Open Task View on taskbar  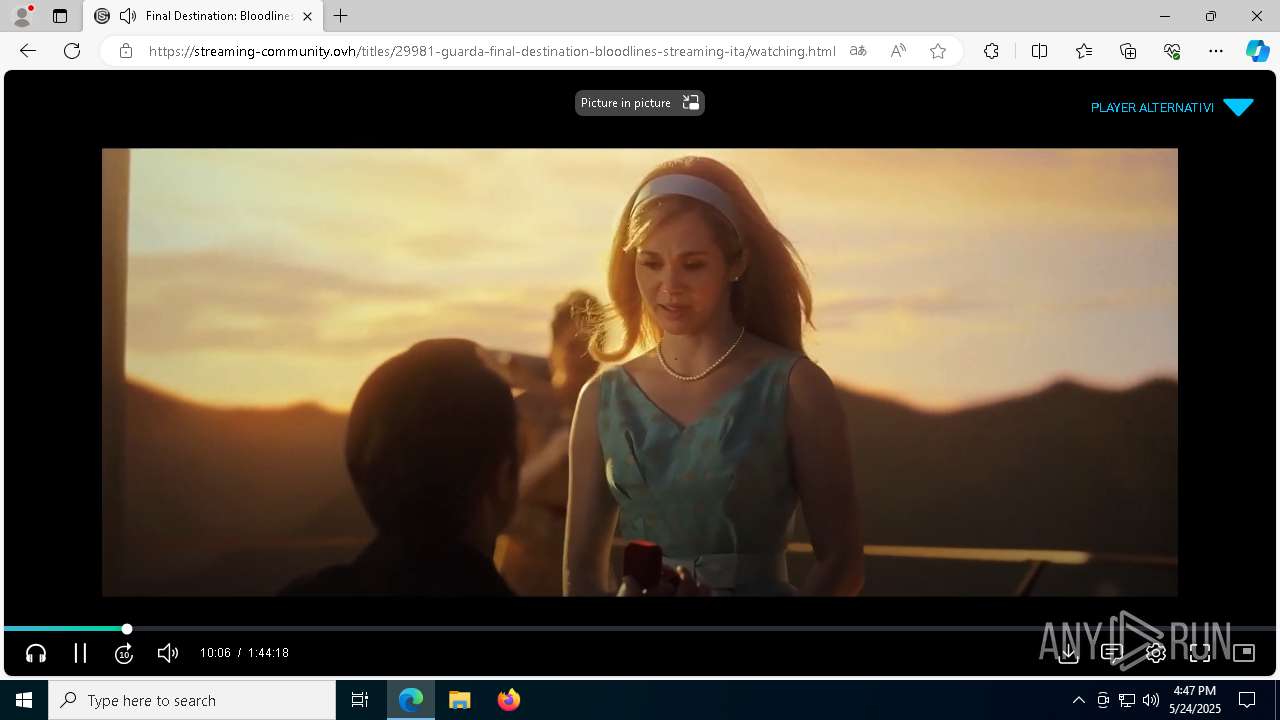click(x=360, y=700)
